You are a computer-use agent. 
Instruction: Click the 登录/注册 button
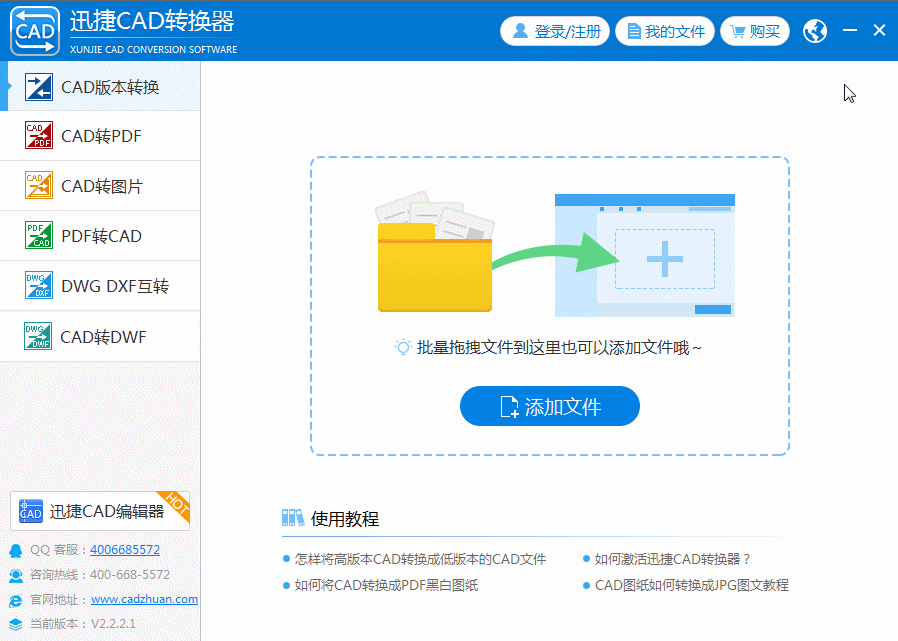pyautogui.click(x=554, y=31)
